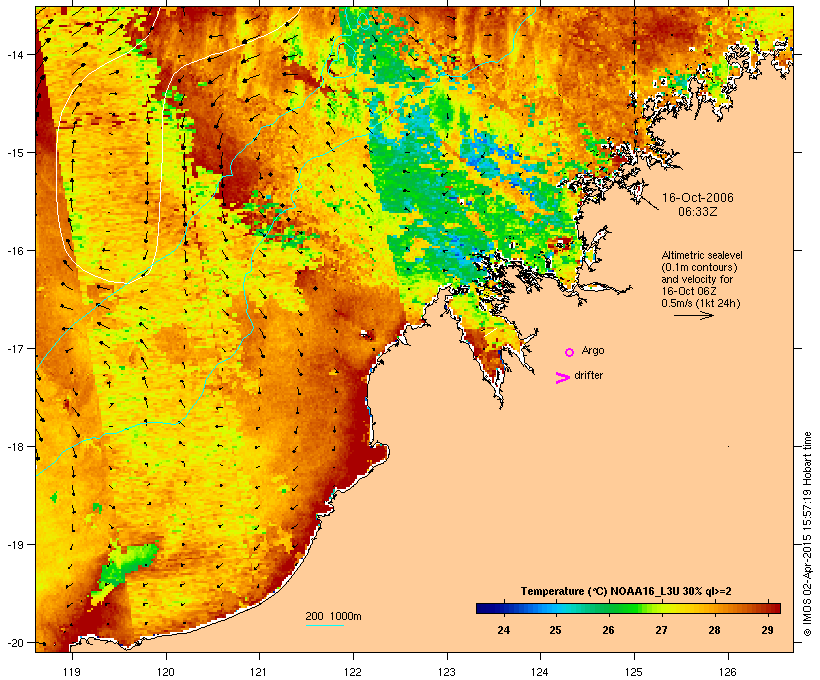Click colorbar value 26
This screenshot has width=820, height=680.
pyautogui.click(x=608, y=630)
